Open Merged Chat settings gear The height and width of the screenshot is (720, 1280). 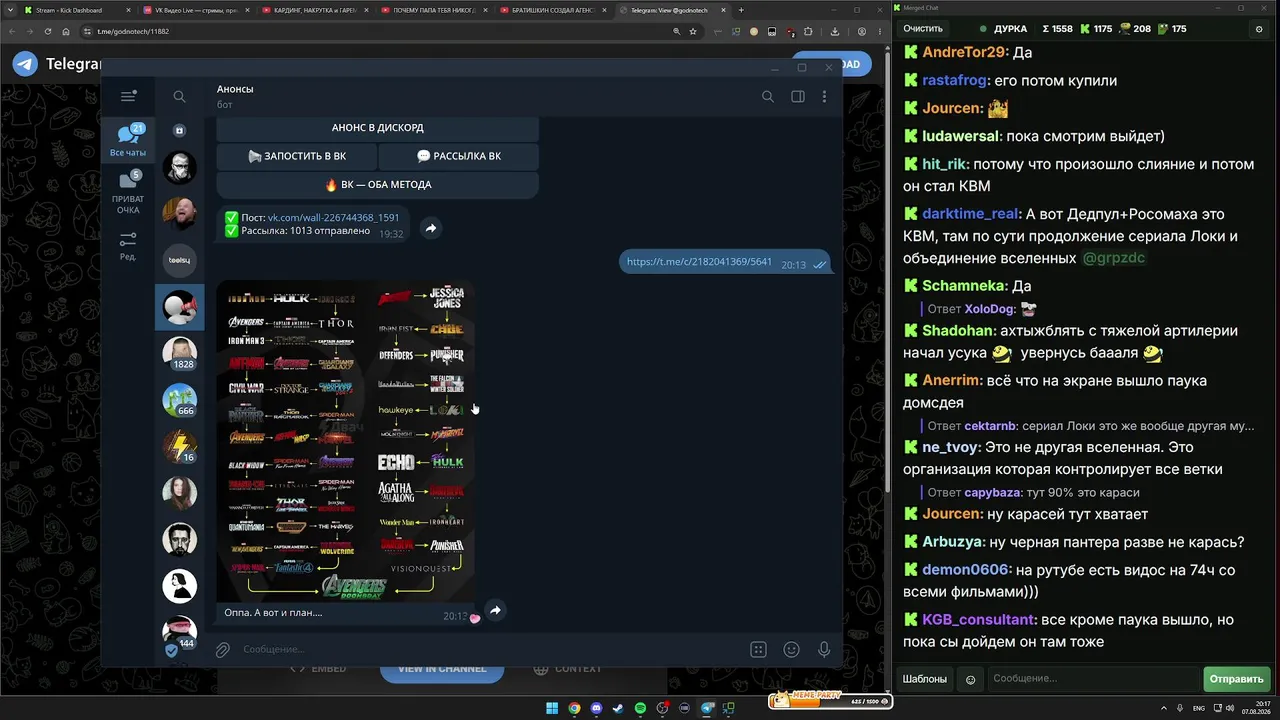point(1259,29)
